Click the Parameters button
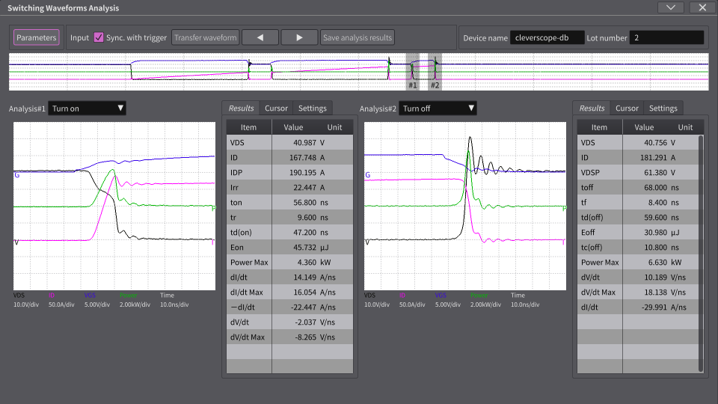This screenshot has width=718, height=404. tap(36, 38)
